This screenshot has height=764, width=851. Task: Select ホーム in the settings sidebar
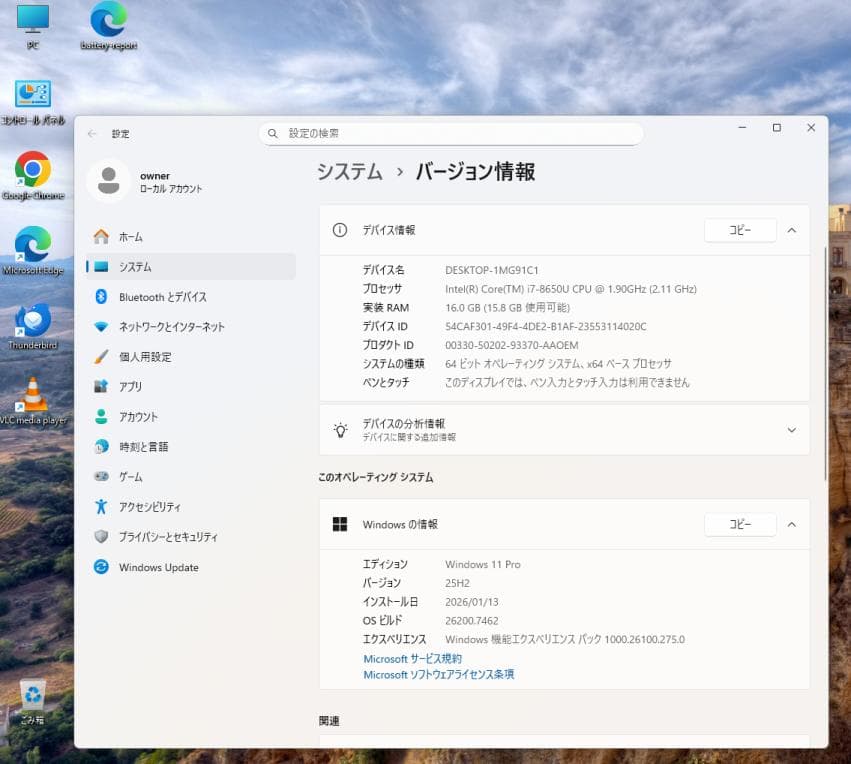(x=191, y=237)
